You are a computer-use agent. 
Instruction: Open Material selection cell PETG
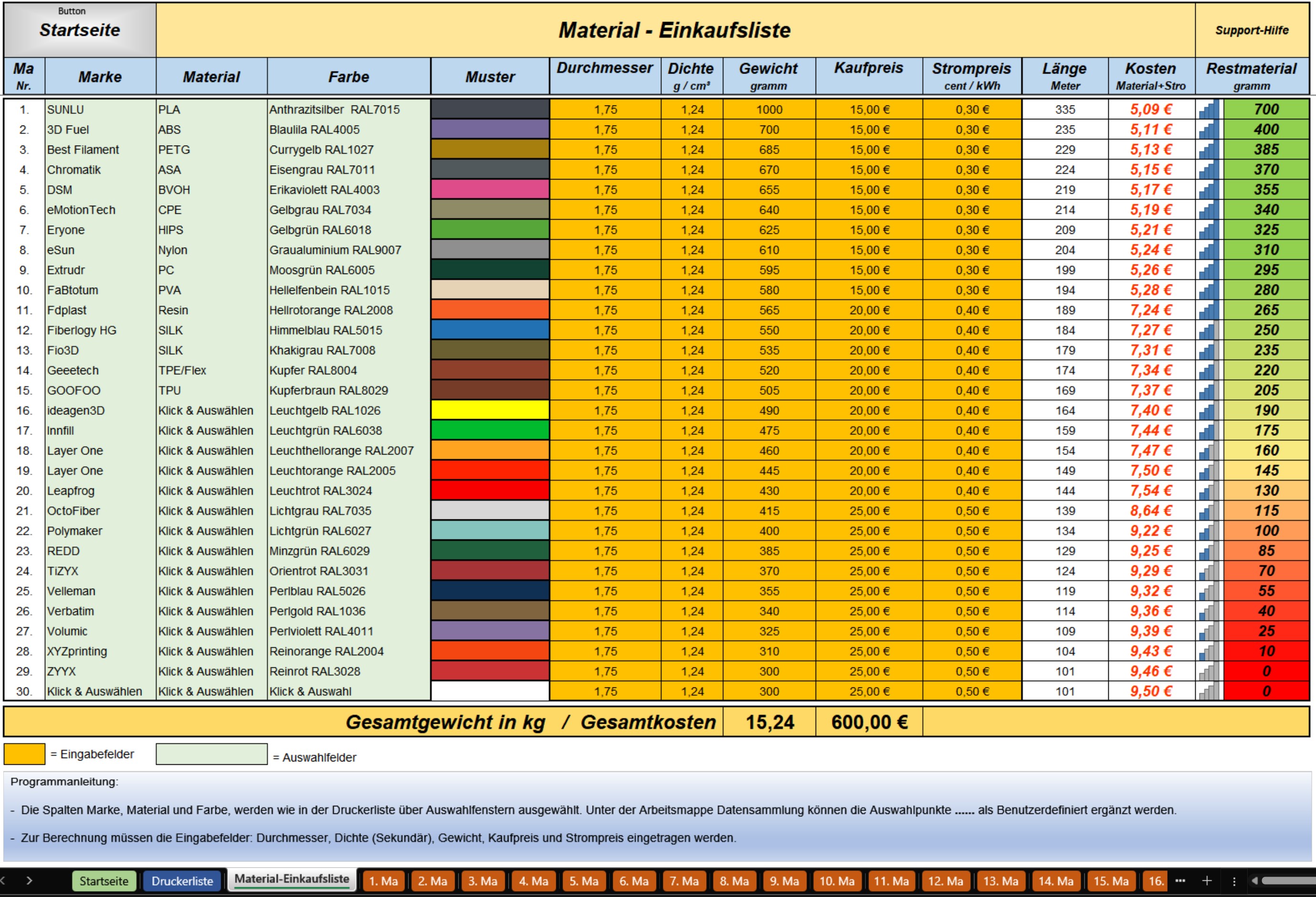(211, 149)
